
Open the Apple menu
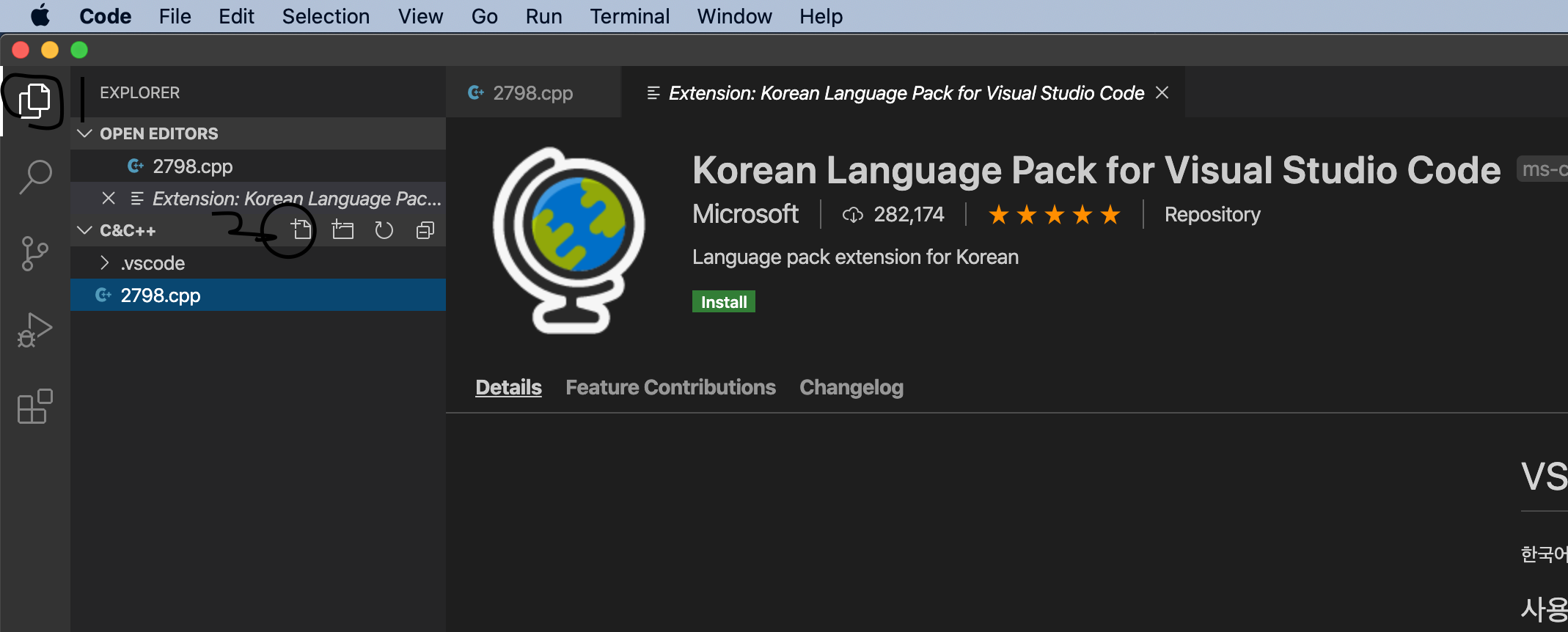click(40, 15)
